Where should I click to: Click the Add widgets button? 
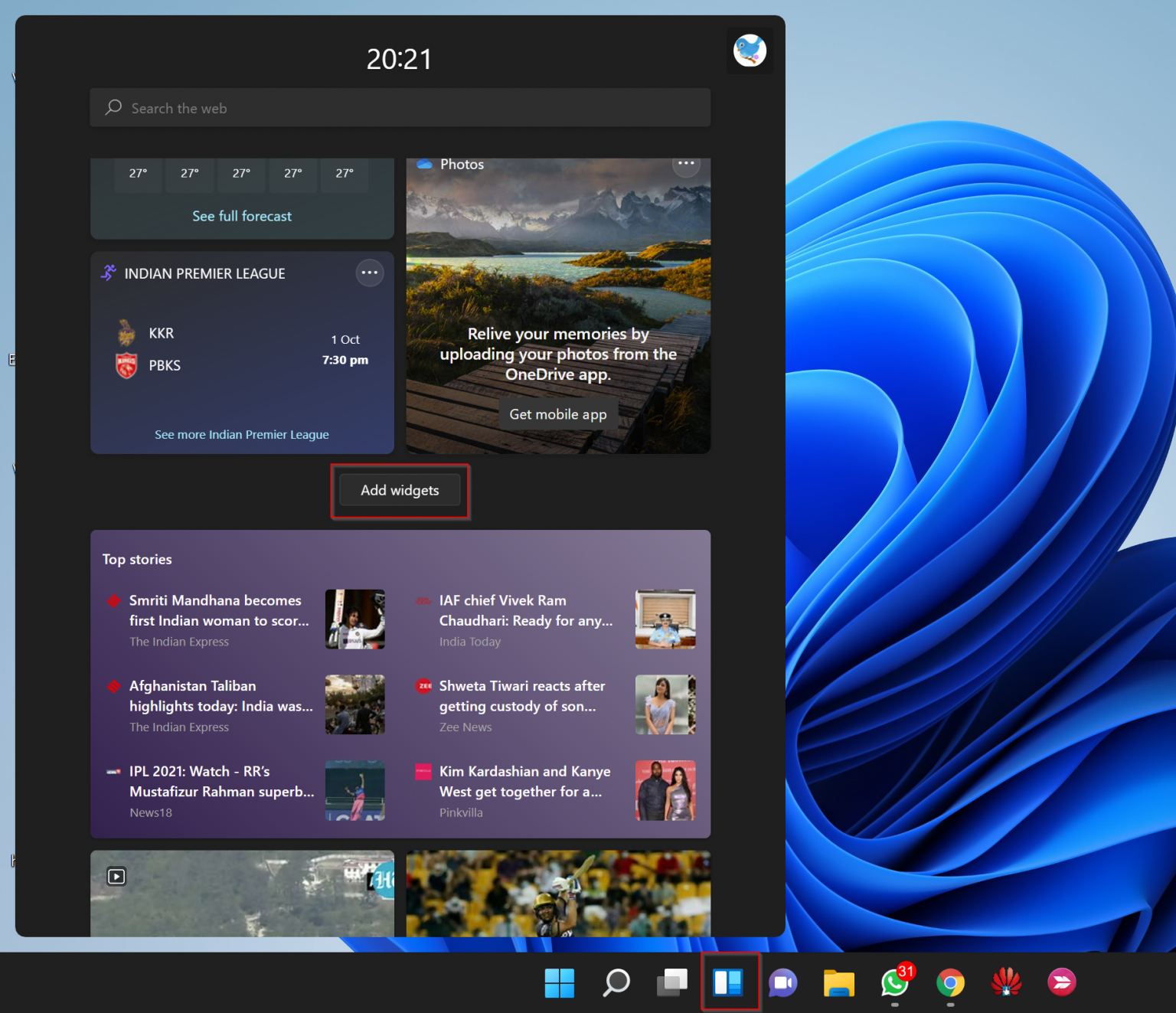(400, 490)
